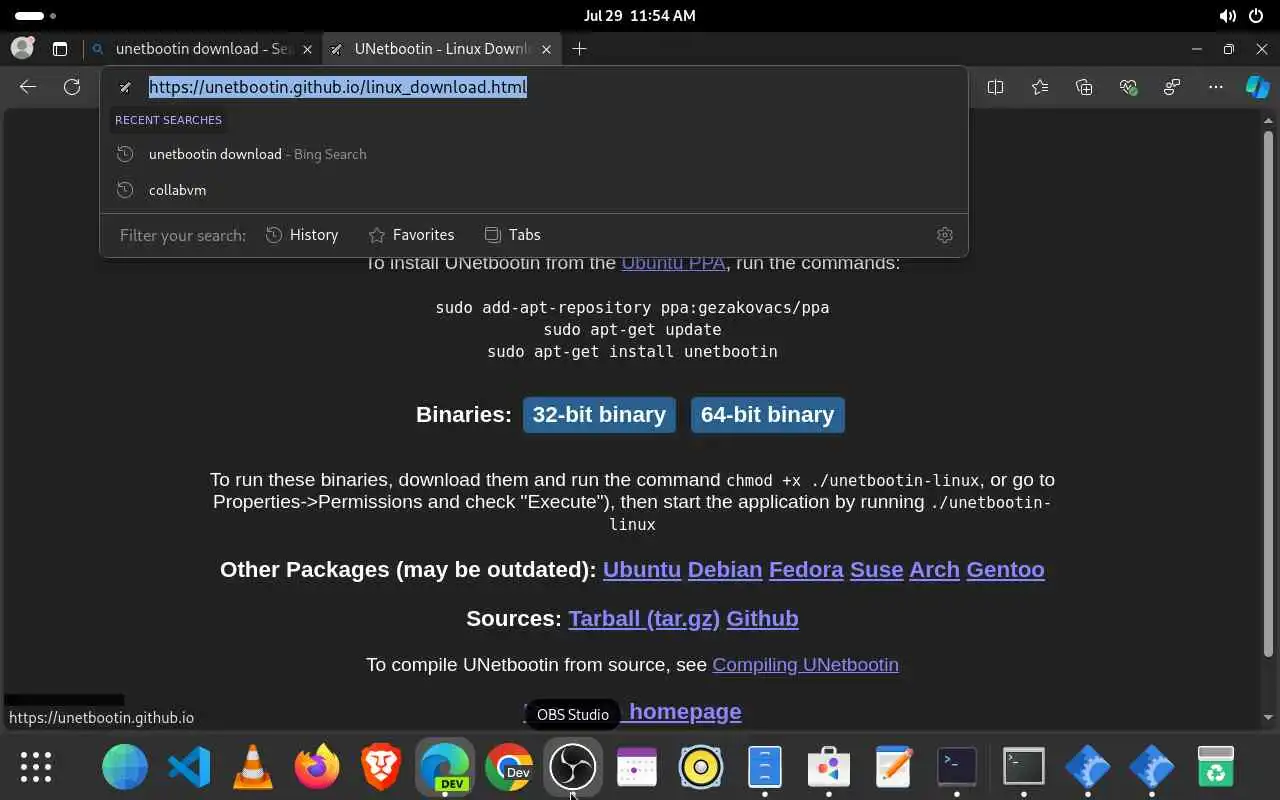Open the Favorites list star icon
This screenshot has height=800, width=1280.
click(x=1040, y=87)
